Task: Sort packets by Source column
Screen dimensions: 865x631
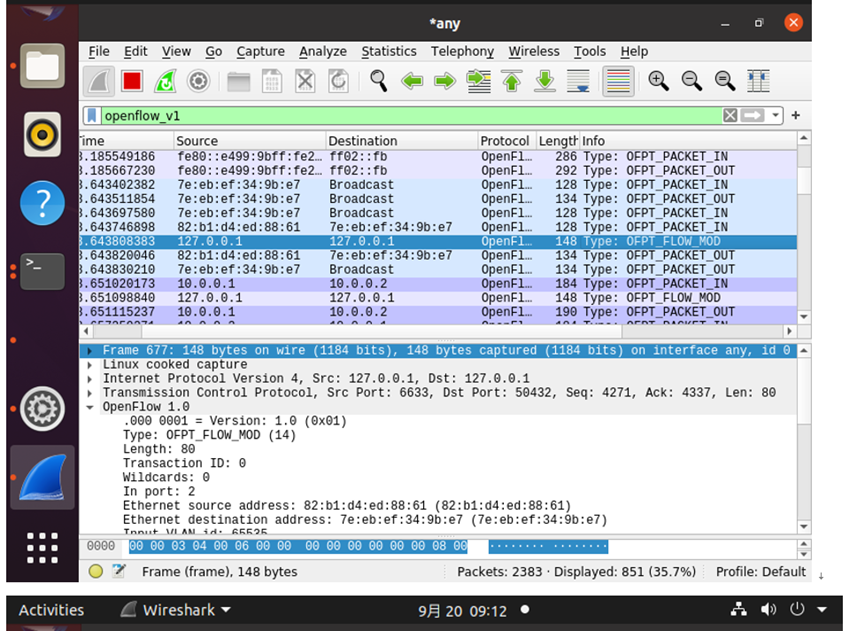Action: point(250,141)
